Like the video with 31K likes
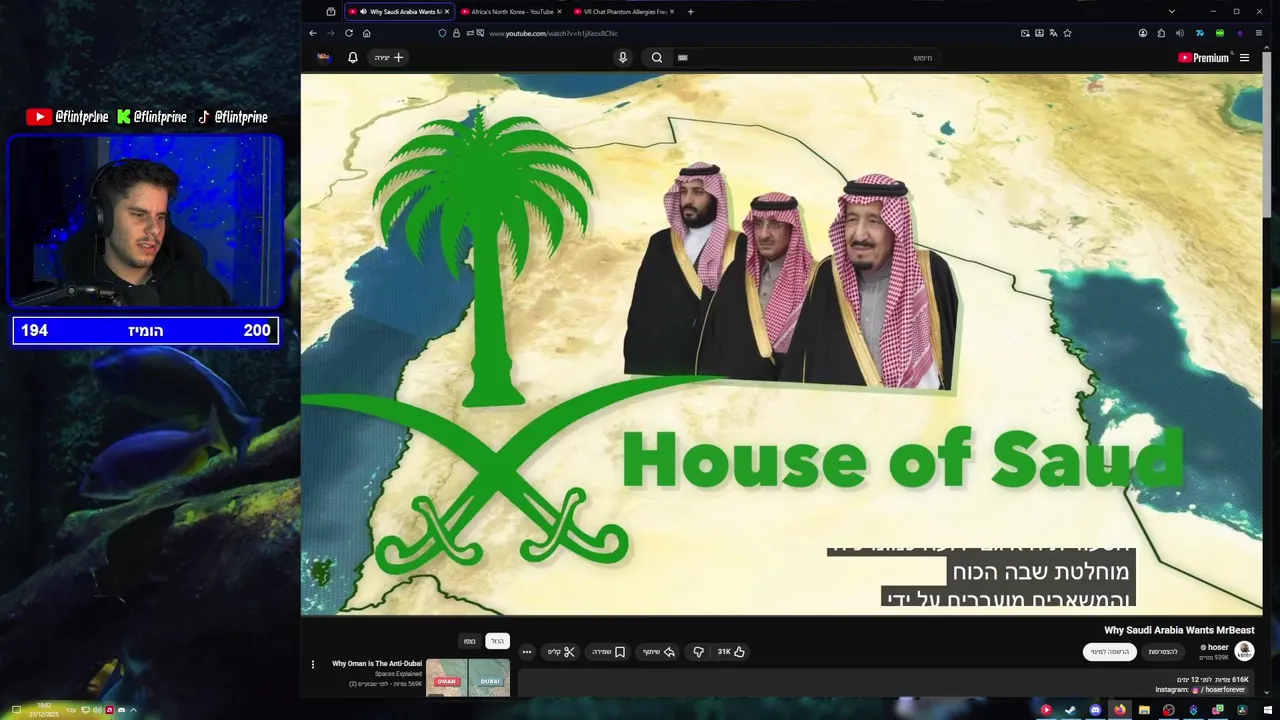 731,652
